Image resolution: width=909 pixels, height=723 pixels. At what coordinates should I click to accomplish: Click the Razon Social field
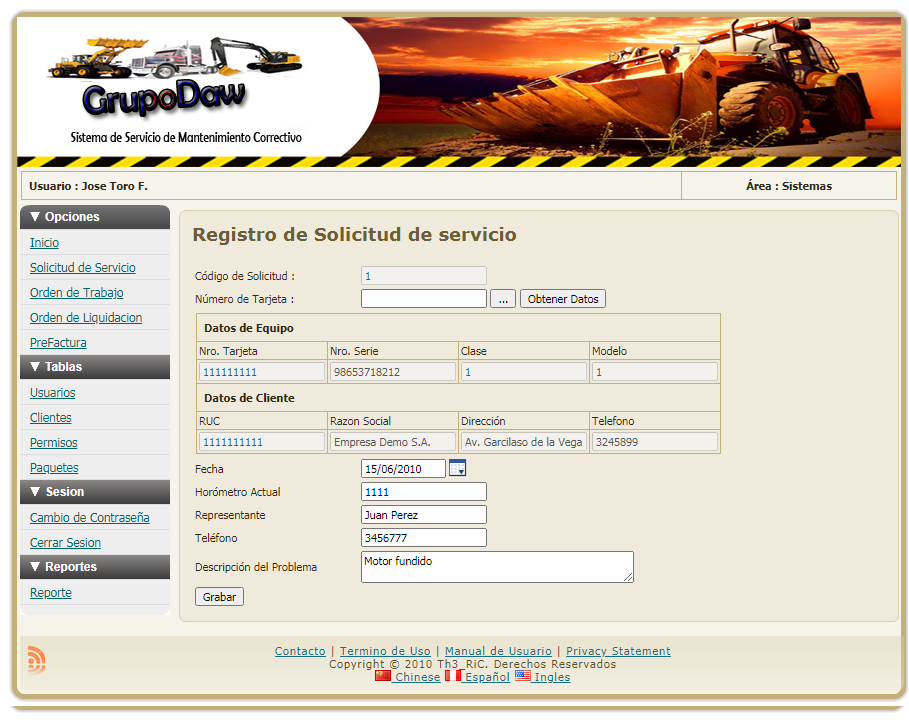tap(393, 442)
